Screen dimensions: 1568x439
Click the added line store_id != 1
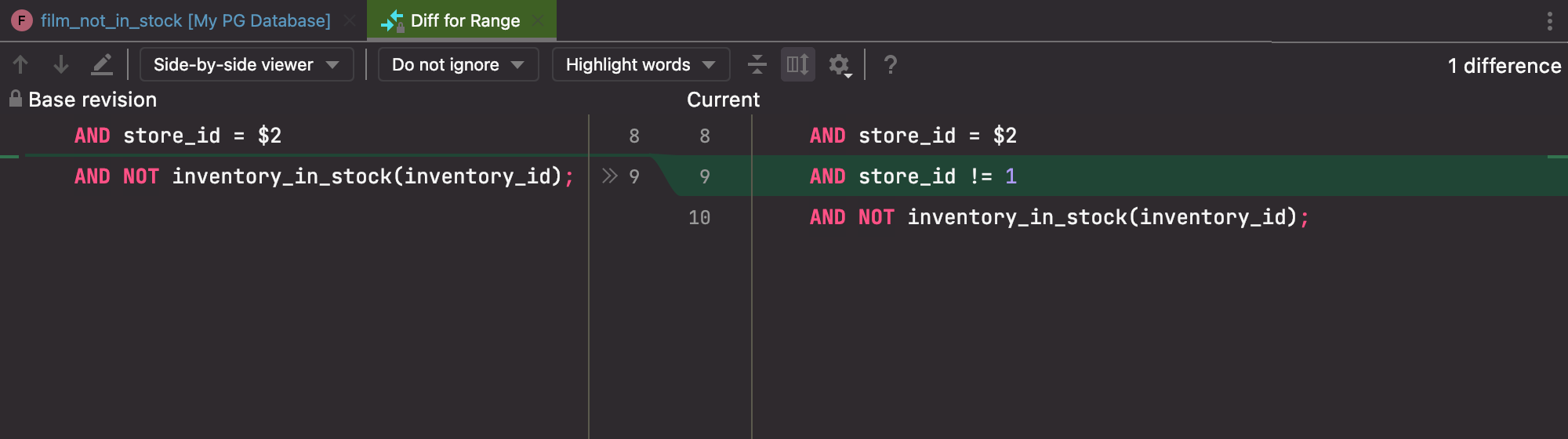913,176
